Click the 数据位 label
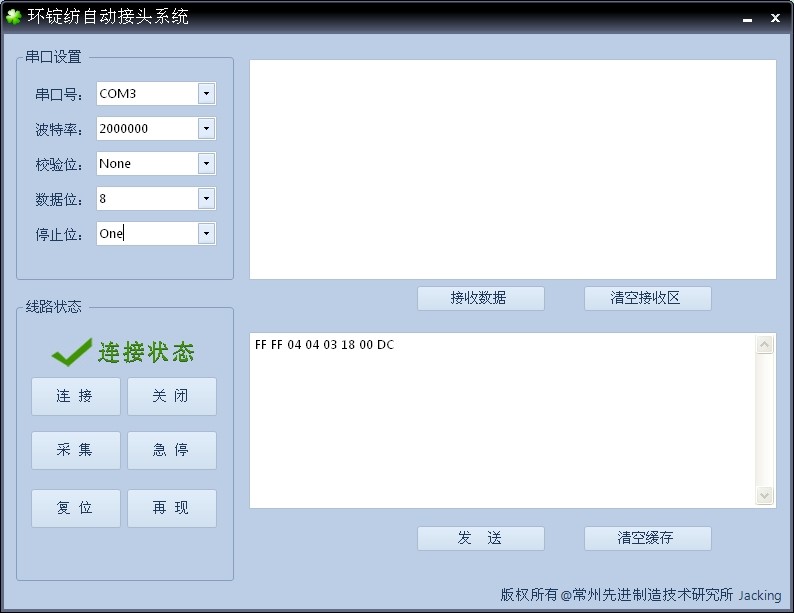The height and width of the screenshot is (613, 794). coord(59,199)
